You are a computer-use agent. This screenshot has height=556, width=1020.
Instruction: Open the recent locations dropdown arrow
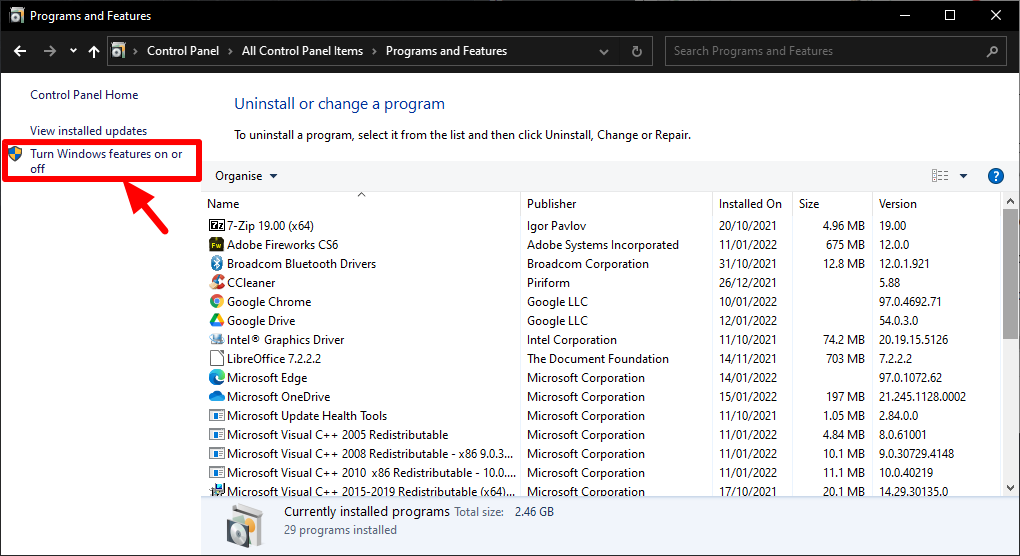pyautogui.click(x=73, y=51)
